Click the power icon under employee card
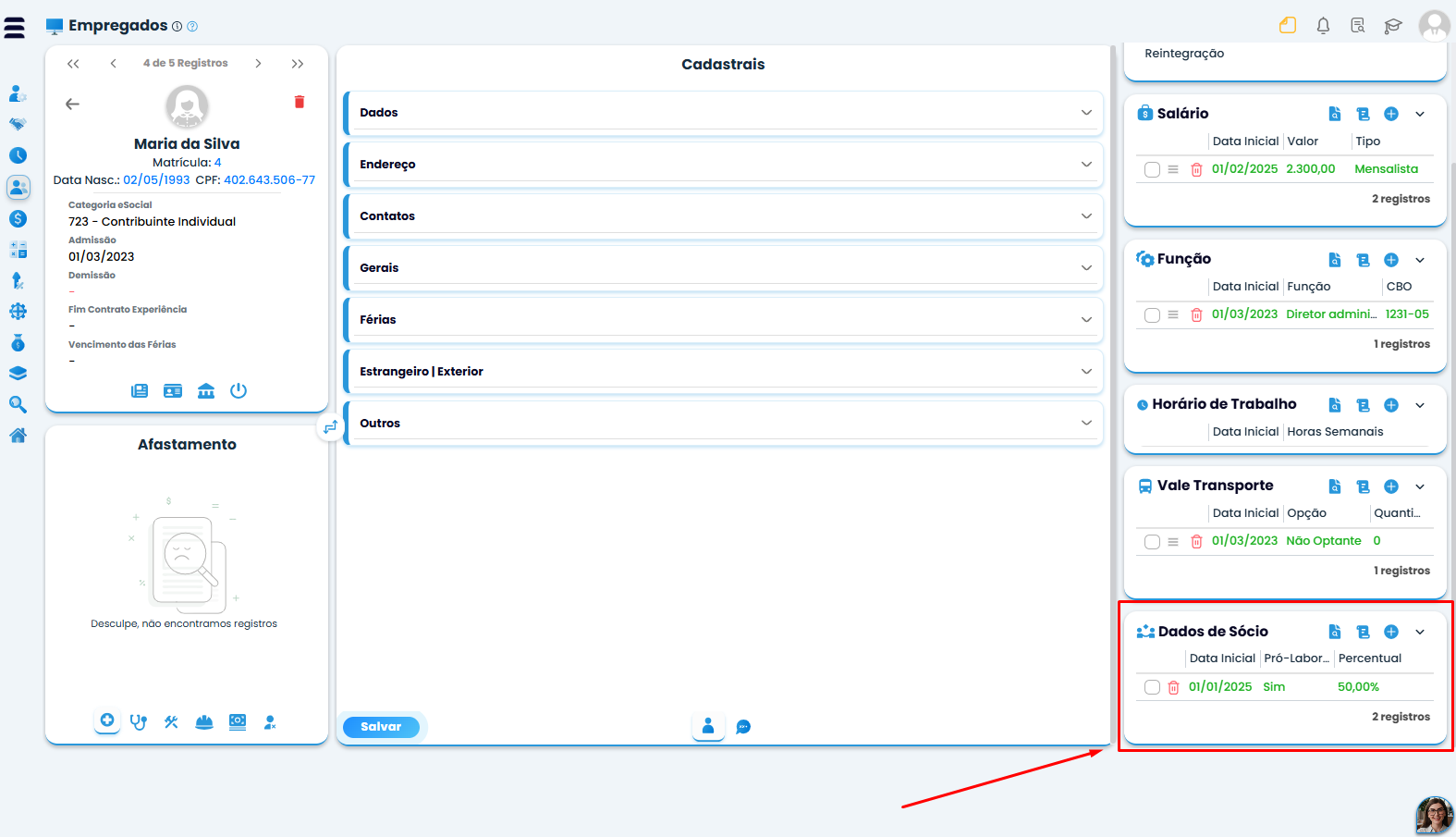 pos(239,390)
